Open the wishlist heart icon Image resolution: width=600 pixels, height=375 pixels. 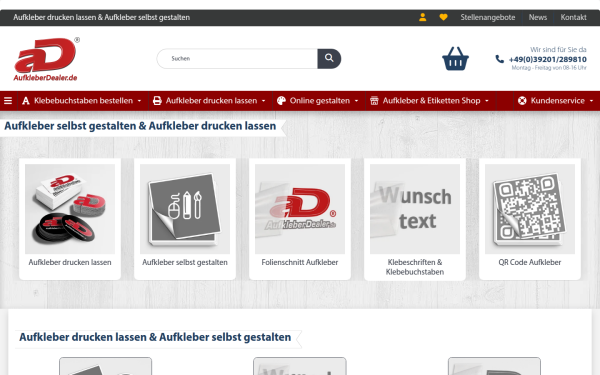pos(443,17)
